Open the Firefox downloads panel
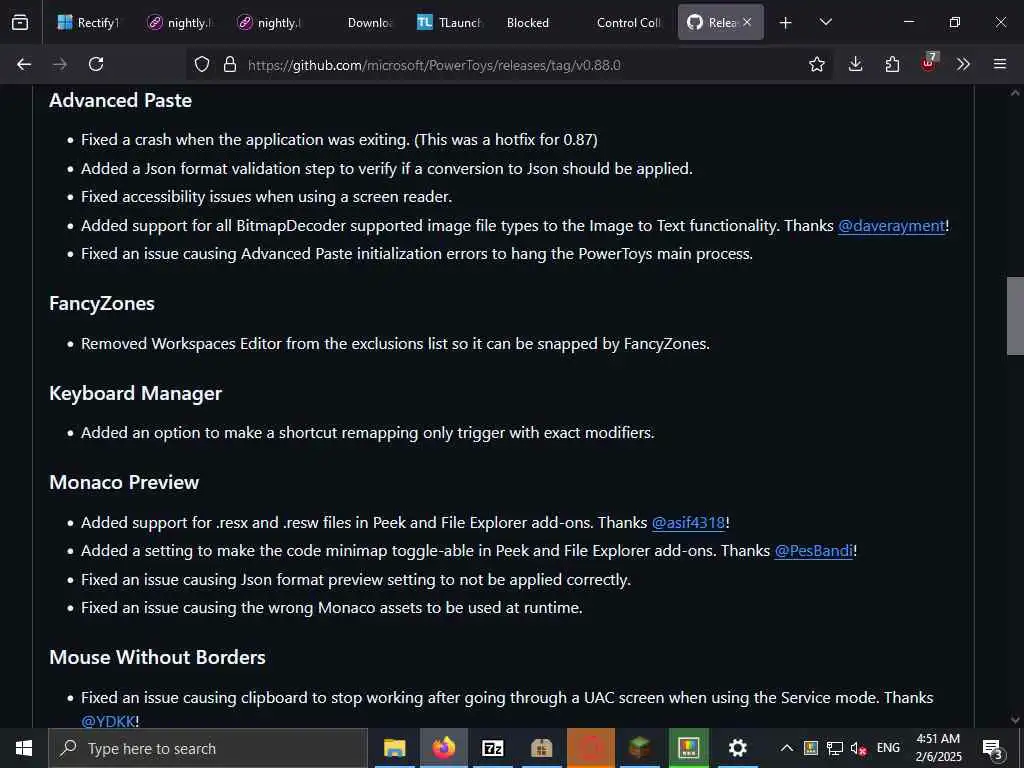The height and width of the screenshot is (768, 1024). pyautogui.click(x=856, y=64)
